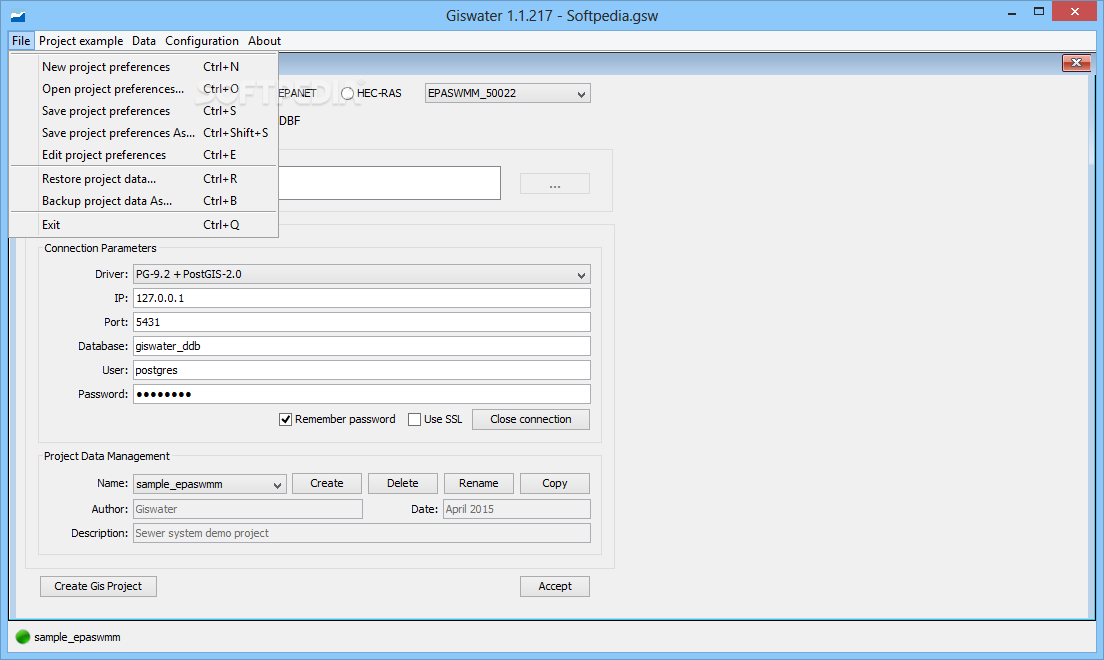Open the project Name sample_epaswmm dropdown
This screenshot has height=660, width=1104.
tap(210, 484)
